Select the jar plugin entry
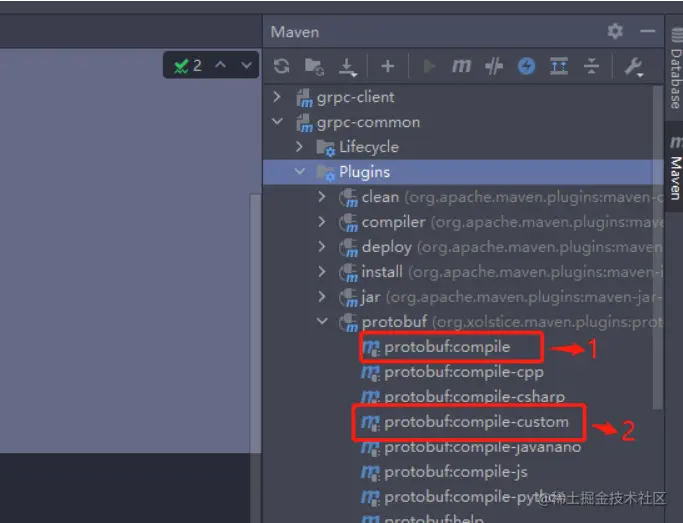Image resolution: width=683 pixels, height=523 pixels. pos(463,297)
